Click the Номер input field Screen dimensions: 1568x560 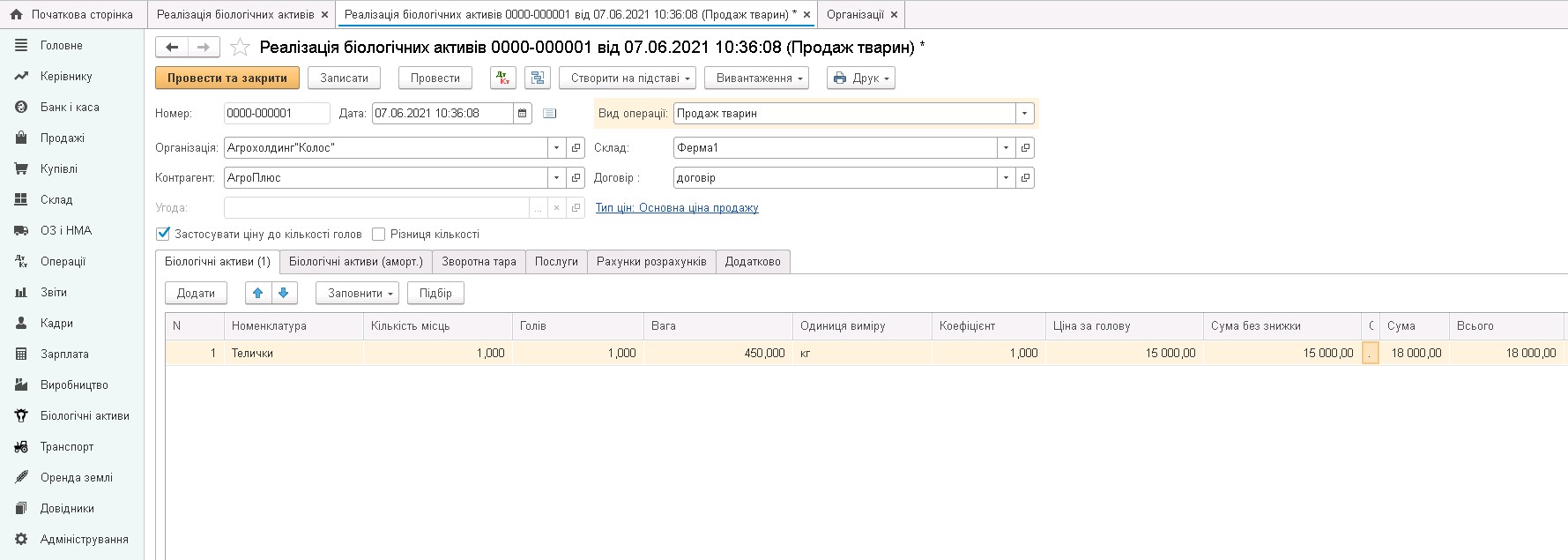click(276, 113)
